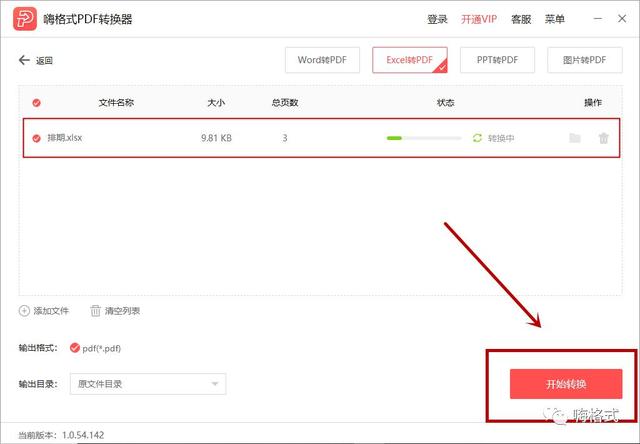Go back with the 返回 arrow
Screen dimensions: 640x444
[24, 60]
